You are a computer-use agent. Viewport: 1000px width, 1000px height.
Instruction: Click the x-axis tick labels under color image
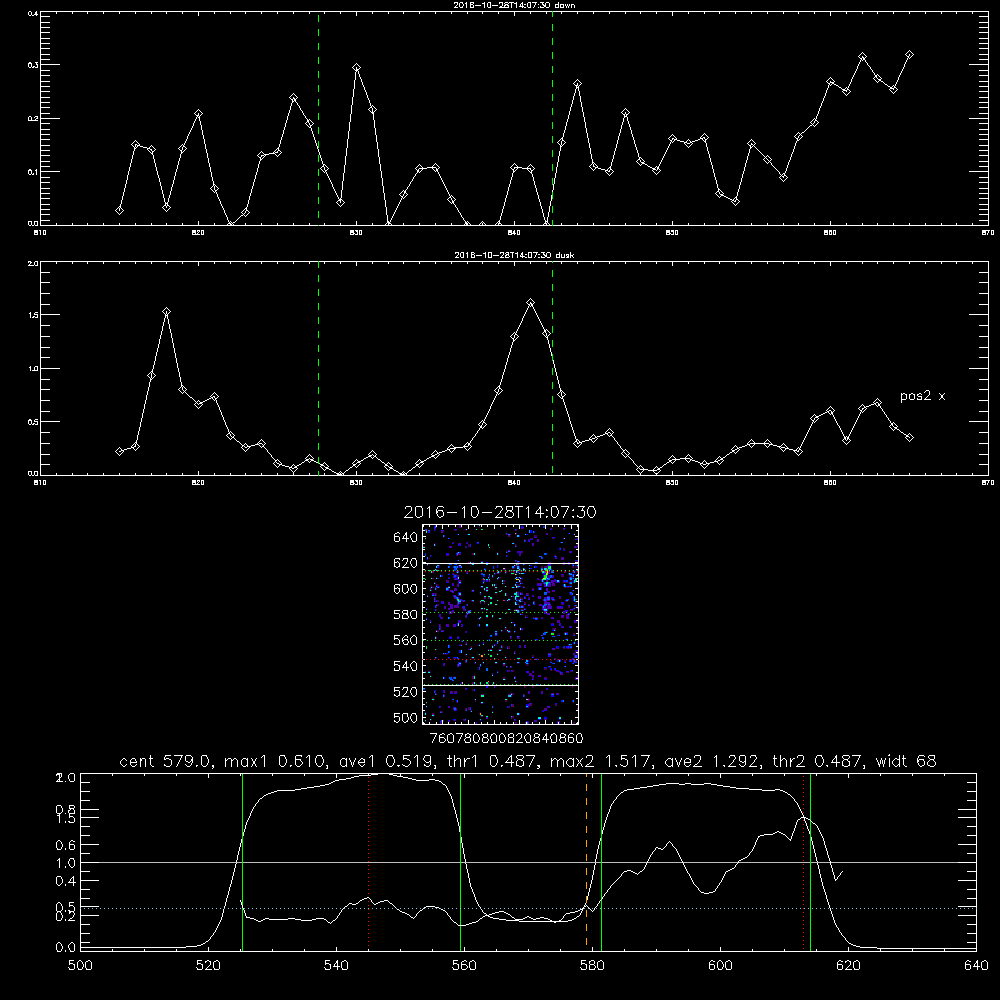506,739
